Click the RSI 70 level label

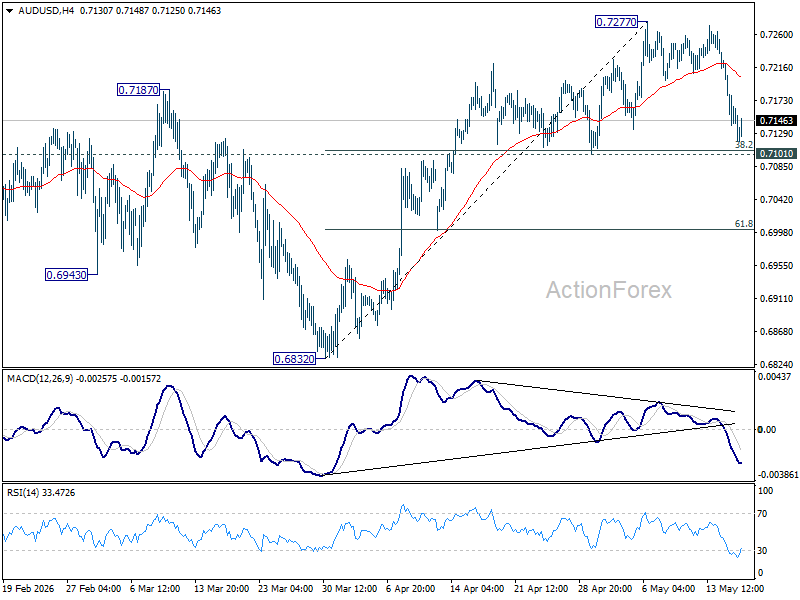(x=762, y=514)
